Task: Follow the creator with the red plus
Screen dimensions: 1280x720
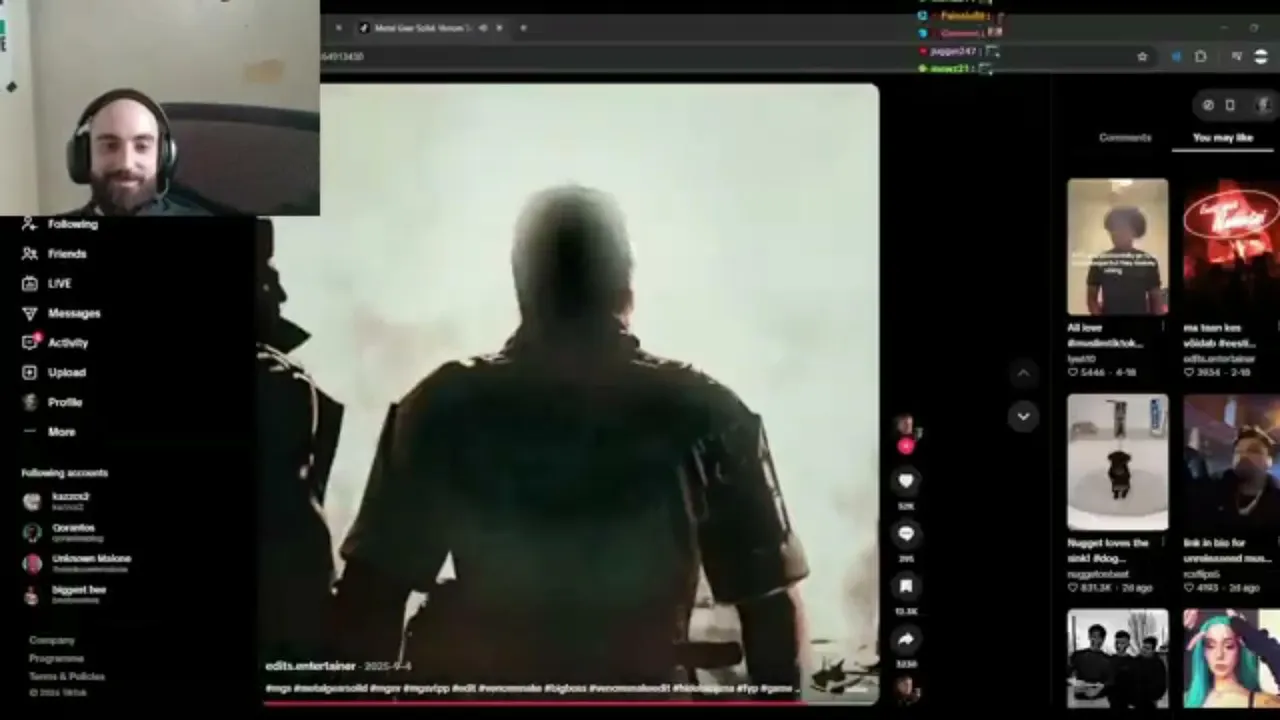Action: pos(906,446)
